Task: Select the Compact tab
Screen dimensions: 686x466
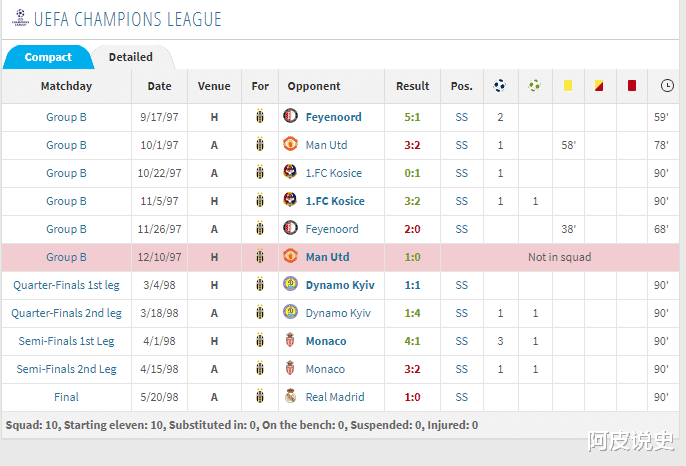Action: [48, 57]
